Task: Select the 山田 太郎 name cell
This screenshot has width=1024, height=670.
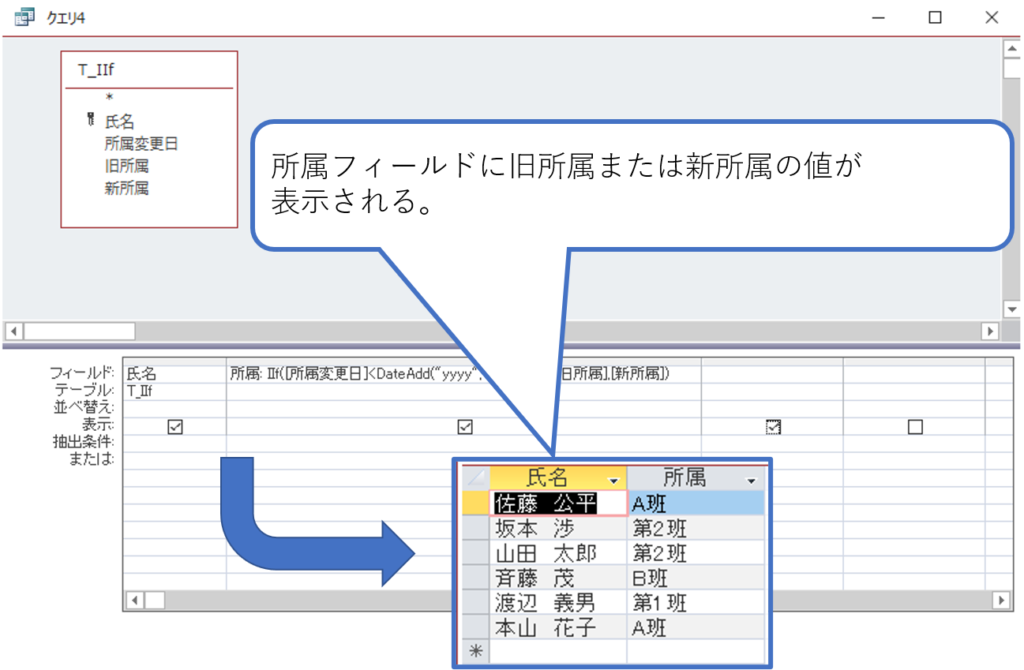Action: [558, 553]
